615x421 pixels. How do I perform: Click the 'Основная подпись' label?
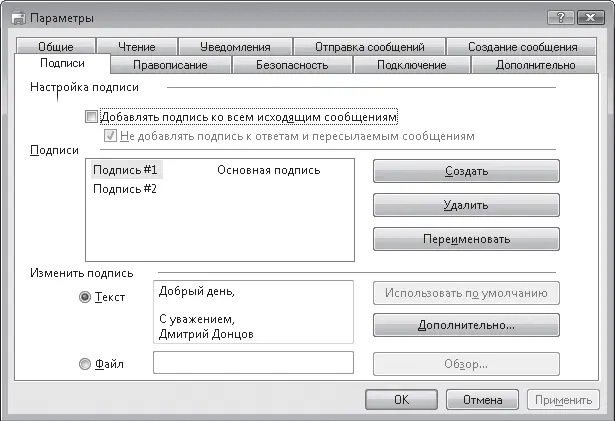[x=269, y=170]
